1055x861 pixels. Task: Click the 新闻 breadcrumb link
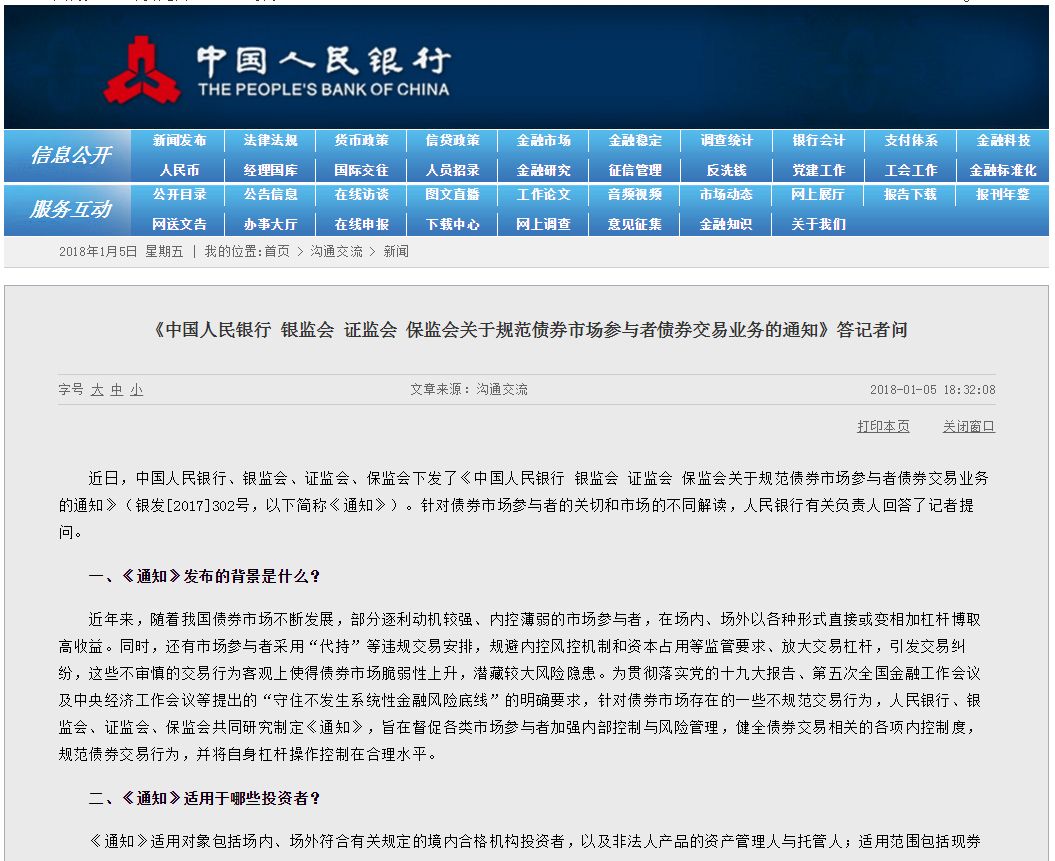tap(396, 252)
